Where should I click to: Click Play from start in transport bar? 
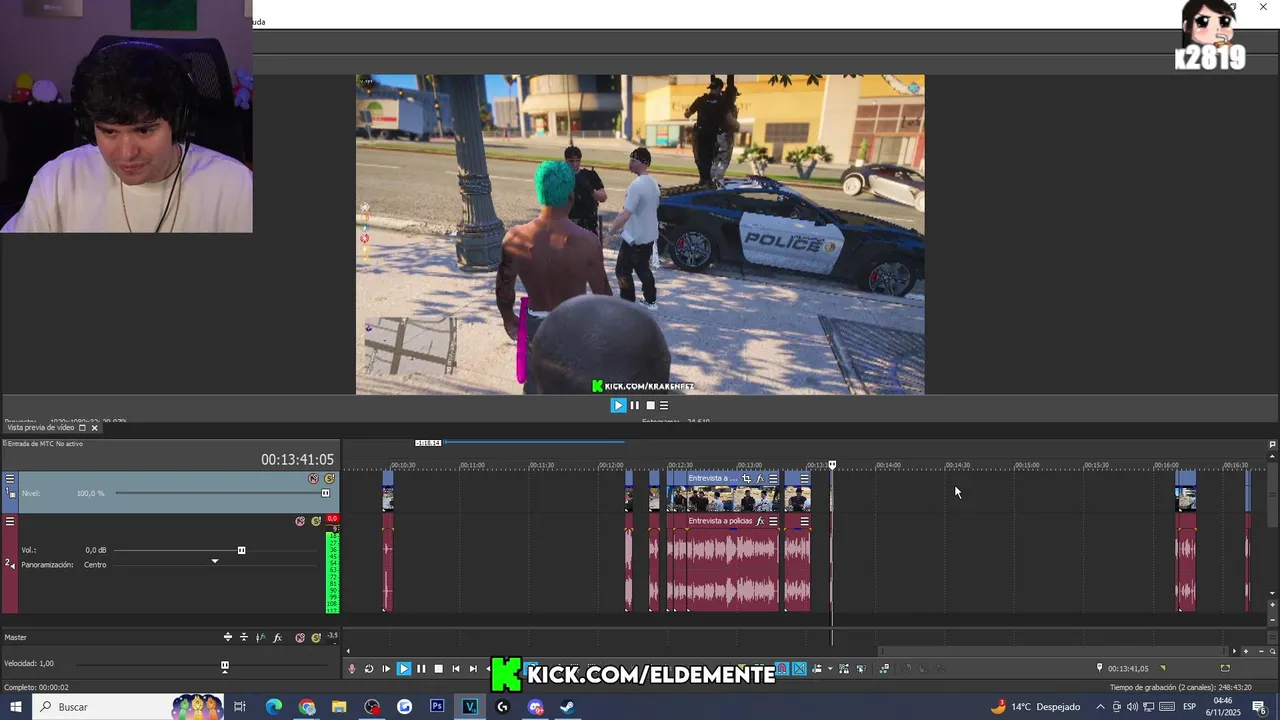pos(386,669)
